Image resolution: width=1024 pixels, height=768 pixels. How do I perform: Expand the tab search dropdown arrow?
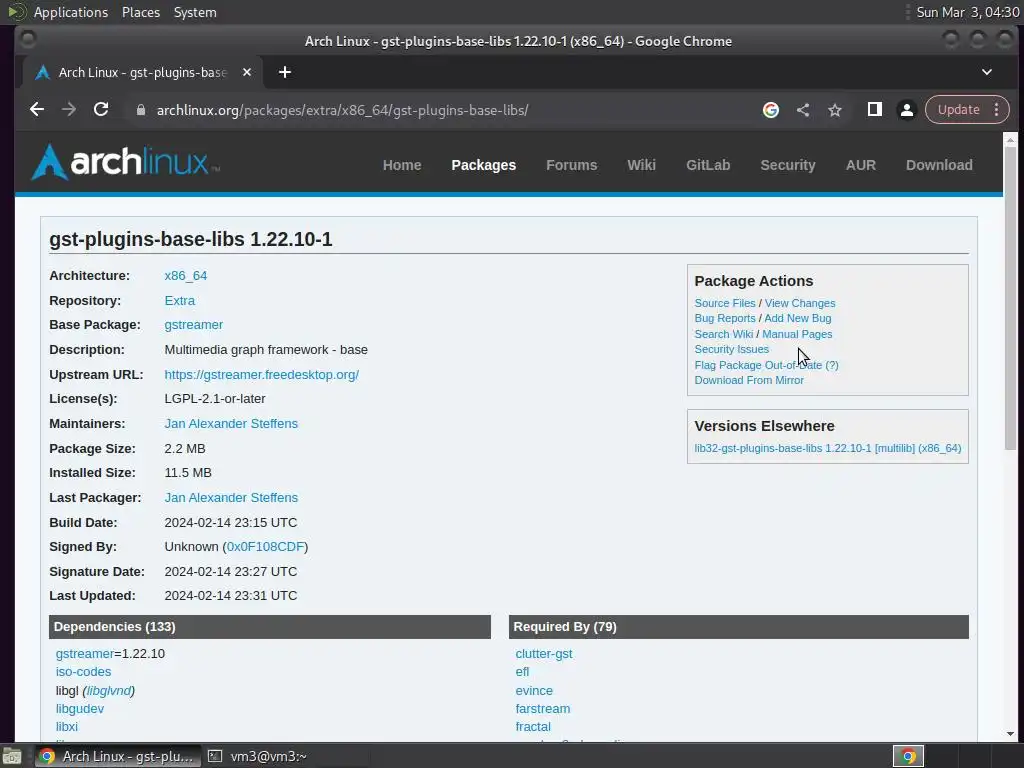point(987,72)
